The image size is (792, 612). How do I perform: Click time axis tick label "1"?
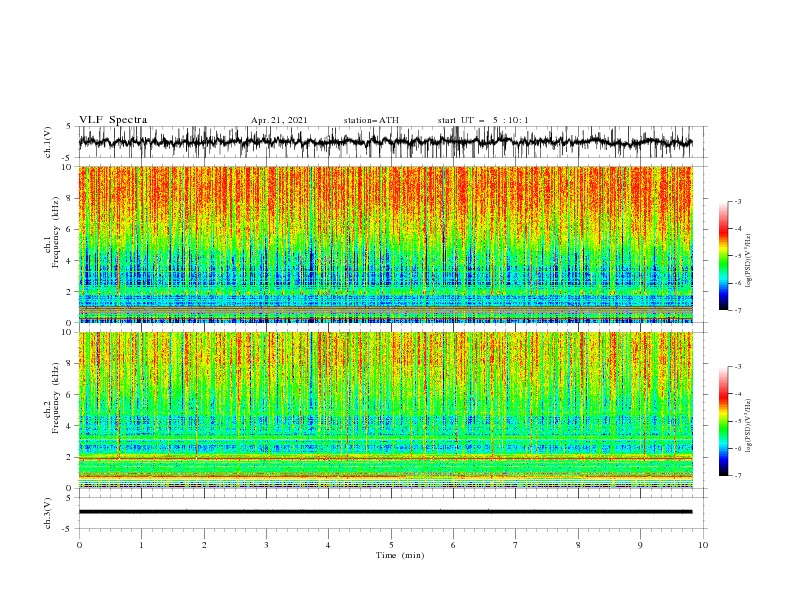(141, 545)
